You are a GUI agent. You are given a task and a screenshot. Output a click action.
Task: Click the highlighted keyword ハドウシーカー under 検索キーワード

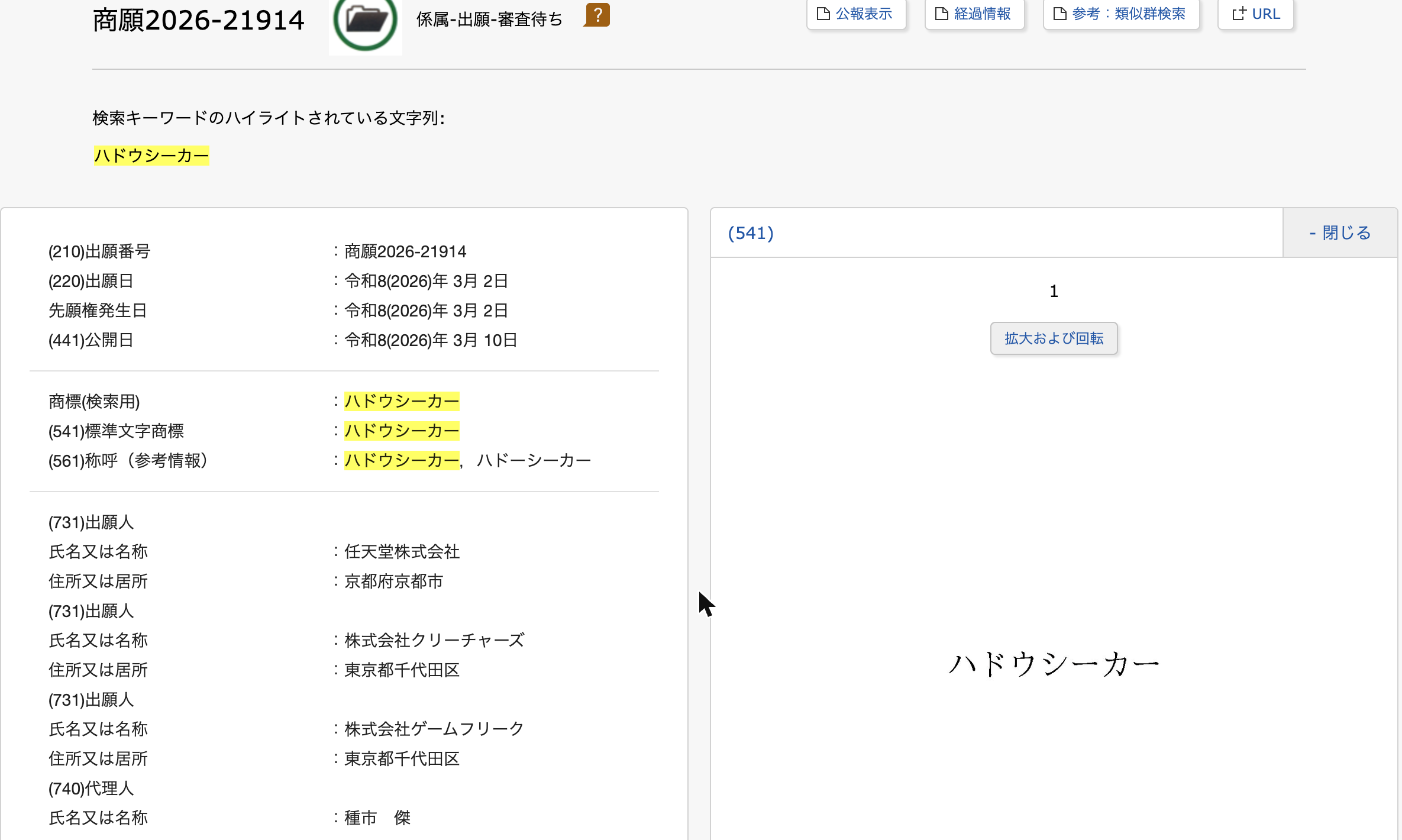(x=151, y=156)
